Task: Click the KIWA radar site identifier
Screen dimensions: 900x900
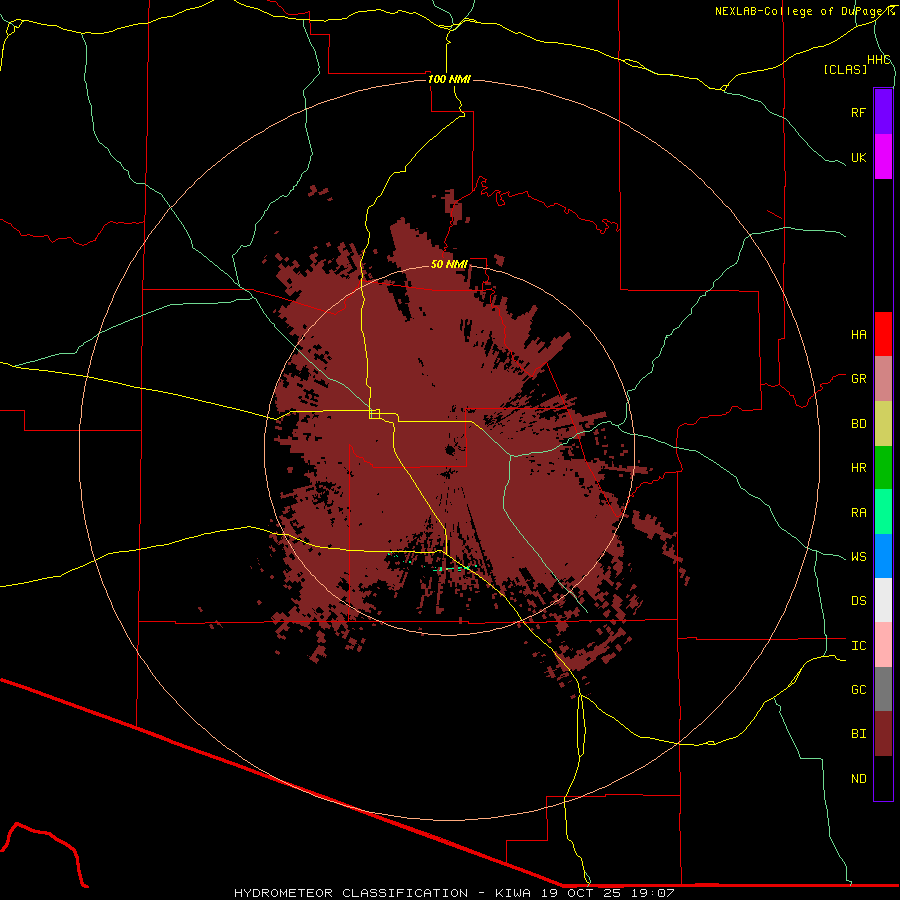Action: pyautogui.click(x=513, y=893)
